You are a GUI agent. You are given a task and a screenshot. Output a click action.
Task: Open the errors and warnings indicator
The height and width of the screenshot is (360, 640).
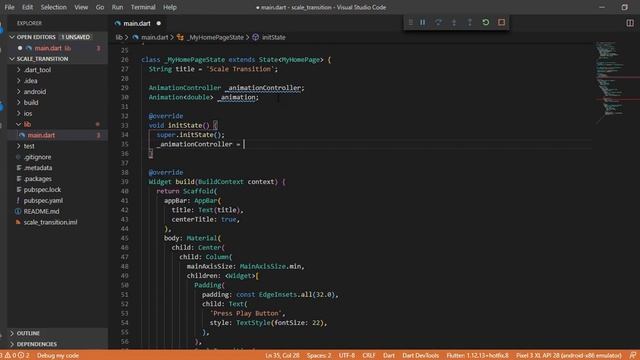(x=16, y=356)
